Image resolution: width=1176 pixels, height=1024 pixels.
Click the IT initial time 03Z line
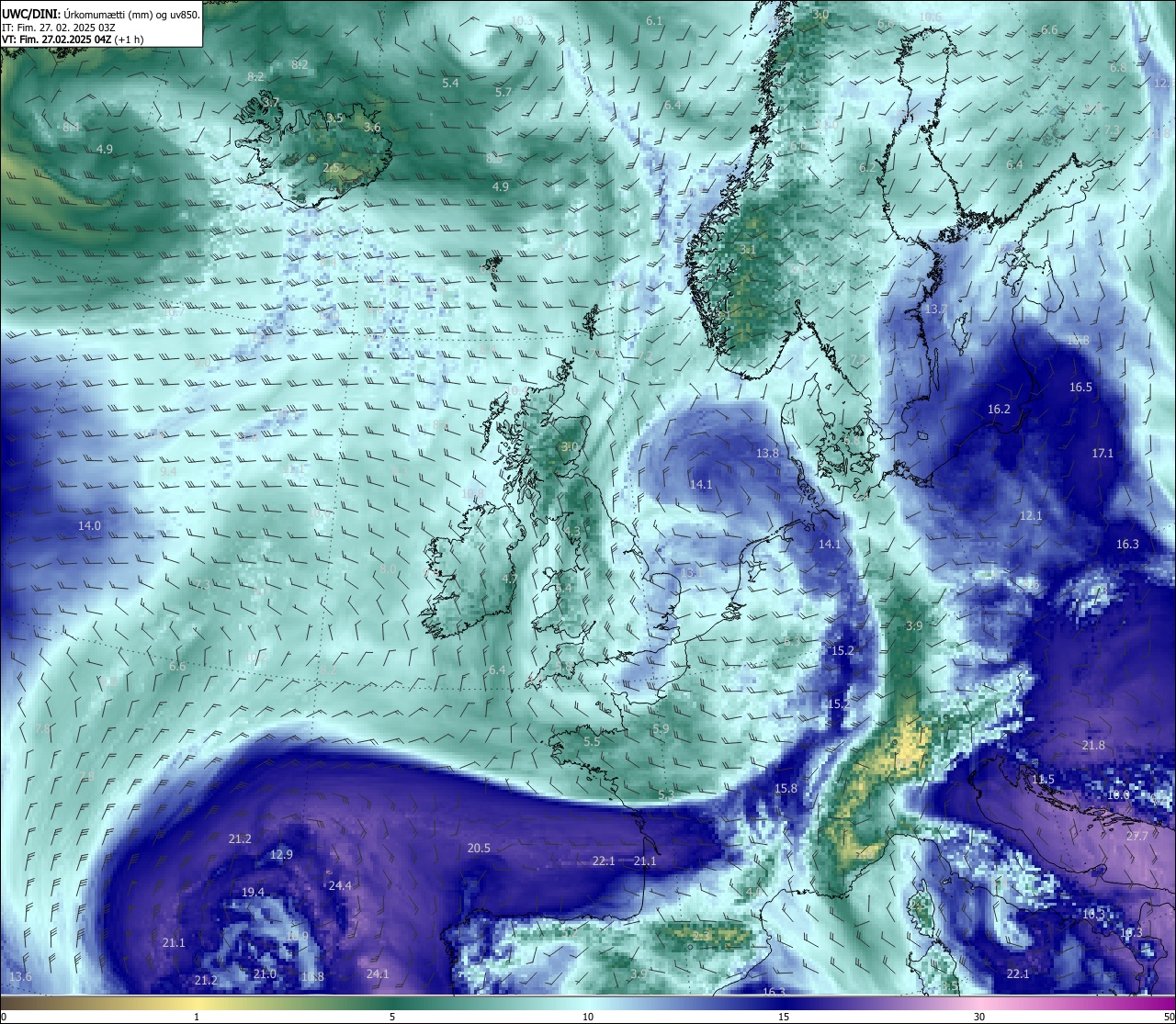[x=59, y=28]
